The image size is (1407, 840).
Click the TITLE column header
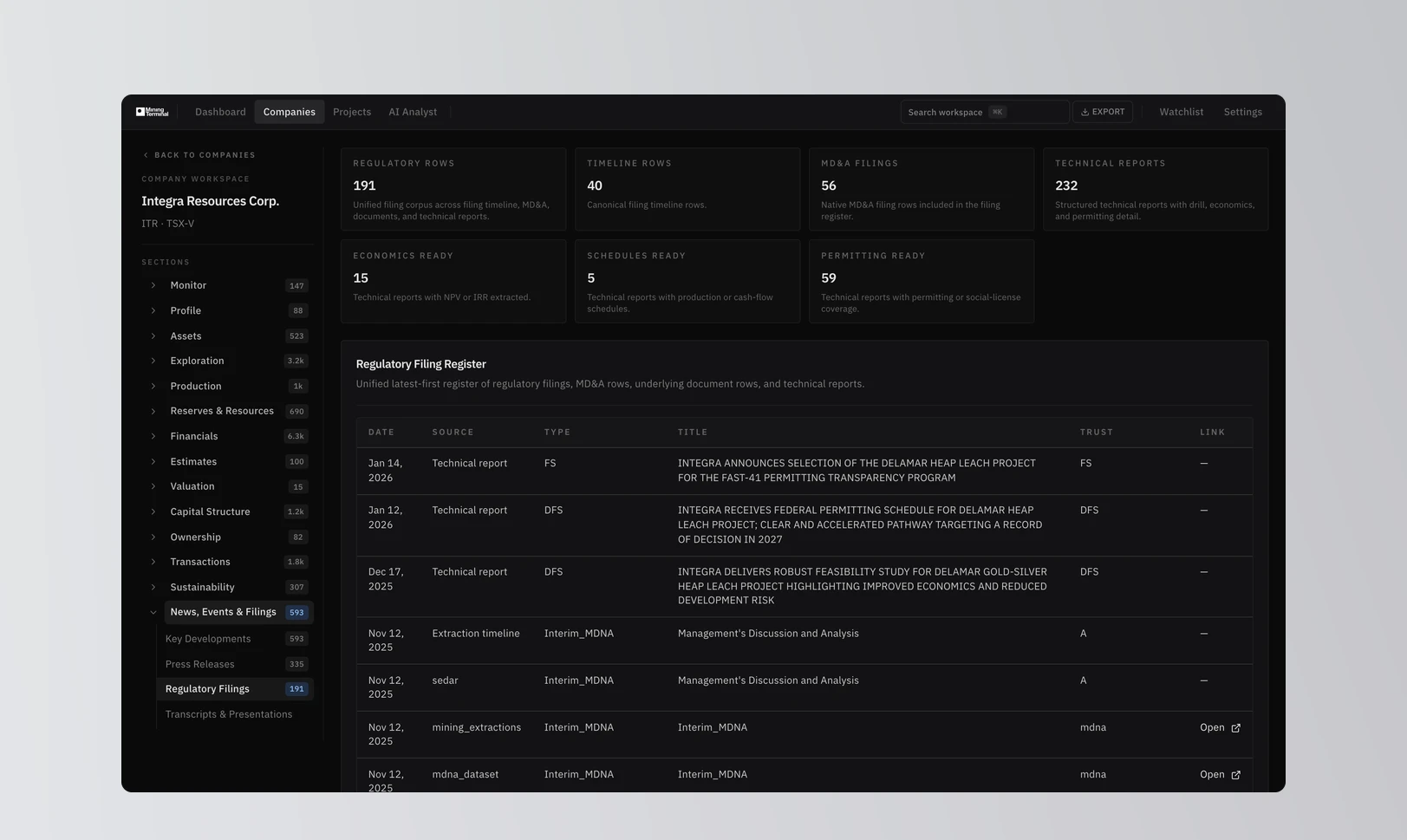(693, 433)
